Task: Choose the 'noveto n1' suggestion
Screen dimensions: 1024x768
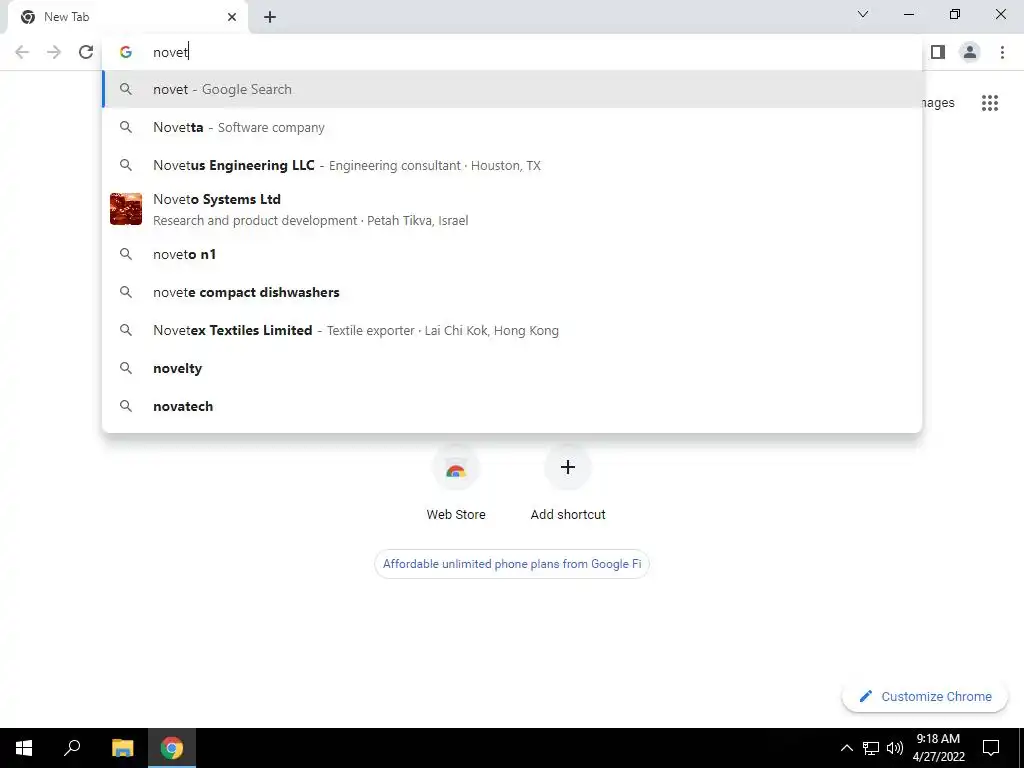Action: [512, 254]
